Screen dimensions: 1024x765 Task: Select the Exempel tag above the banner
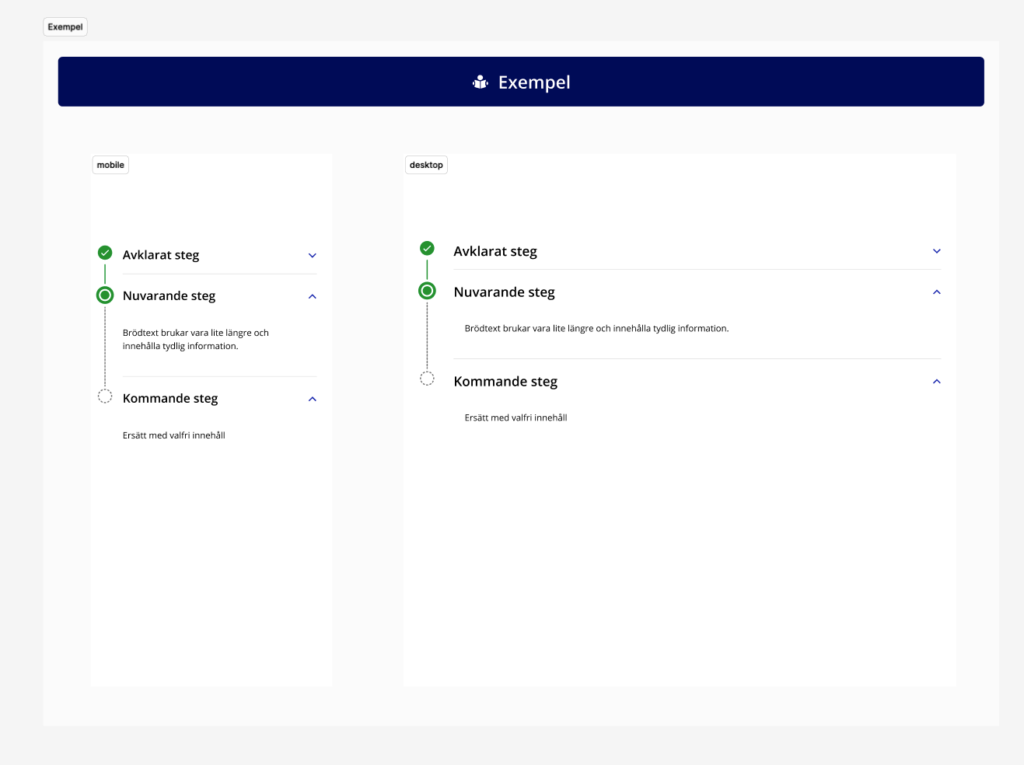[65, 27]
